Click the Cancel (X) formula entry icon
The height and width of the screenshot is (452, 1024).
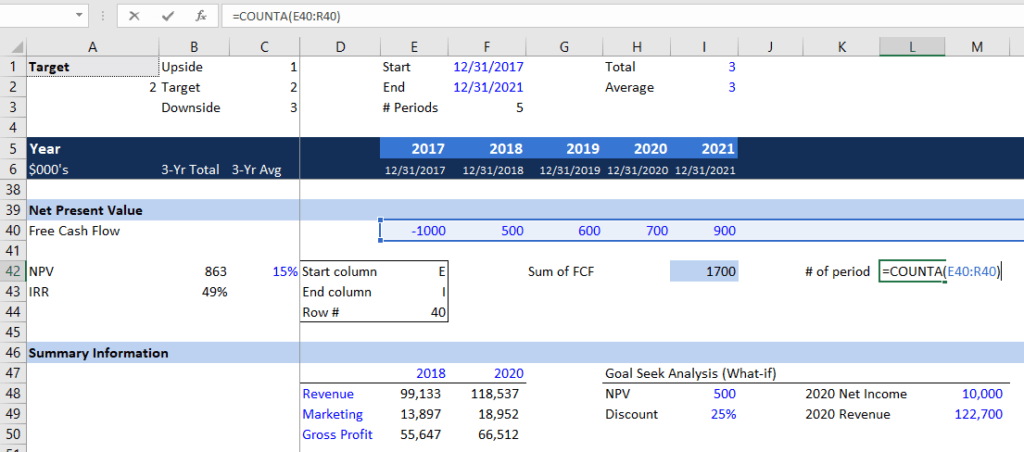click(135, 17)
